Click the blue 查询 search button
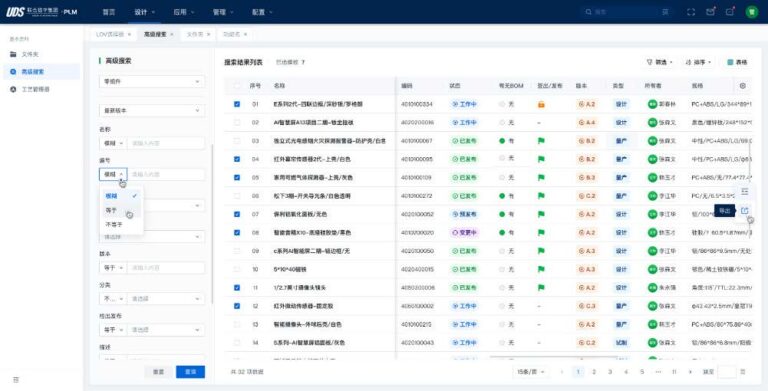The width and height of the screenshot is (768, 391). (x=191, y=372)
